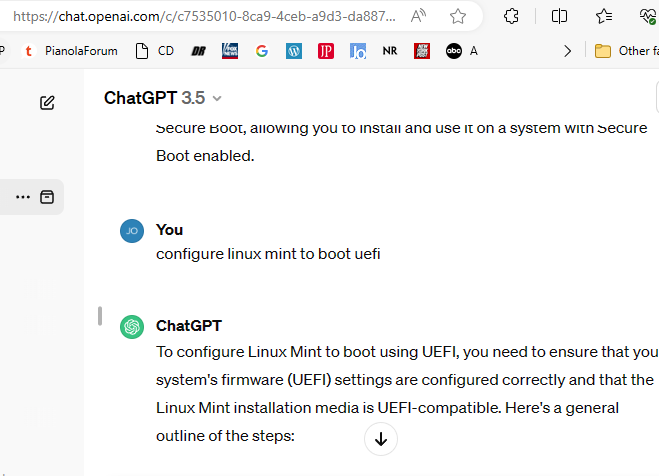The width and height of the screenshot is (659, 476).
Task: Start a new chat with compose icon
Action: [47, 102]
